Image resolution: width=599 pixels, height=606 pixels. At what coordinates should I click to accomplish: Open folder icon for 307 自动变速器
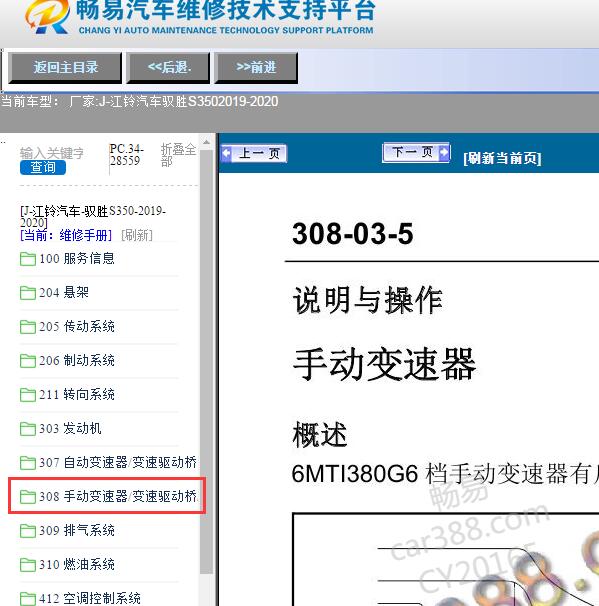(28, 463)
